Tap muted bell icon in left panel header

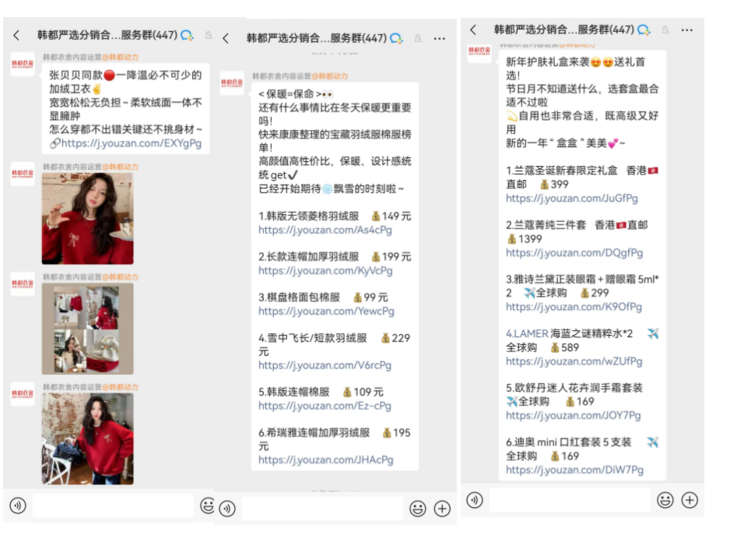(209, 35)
